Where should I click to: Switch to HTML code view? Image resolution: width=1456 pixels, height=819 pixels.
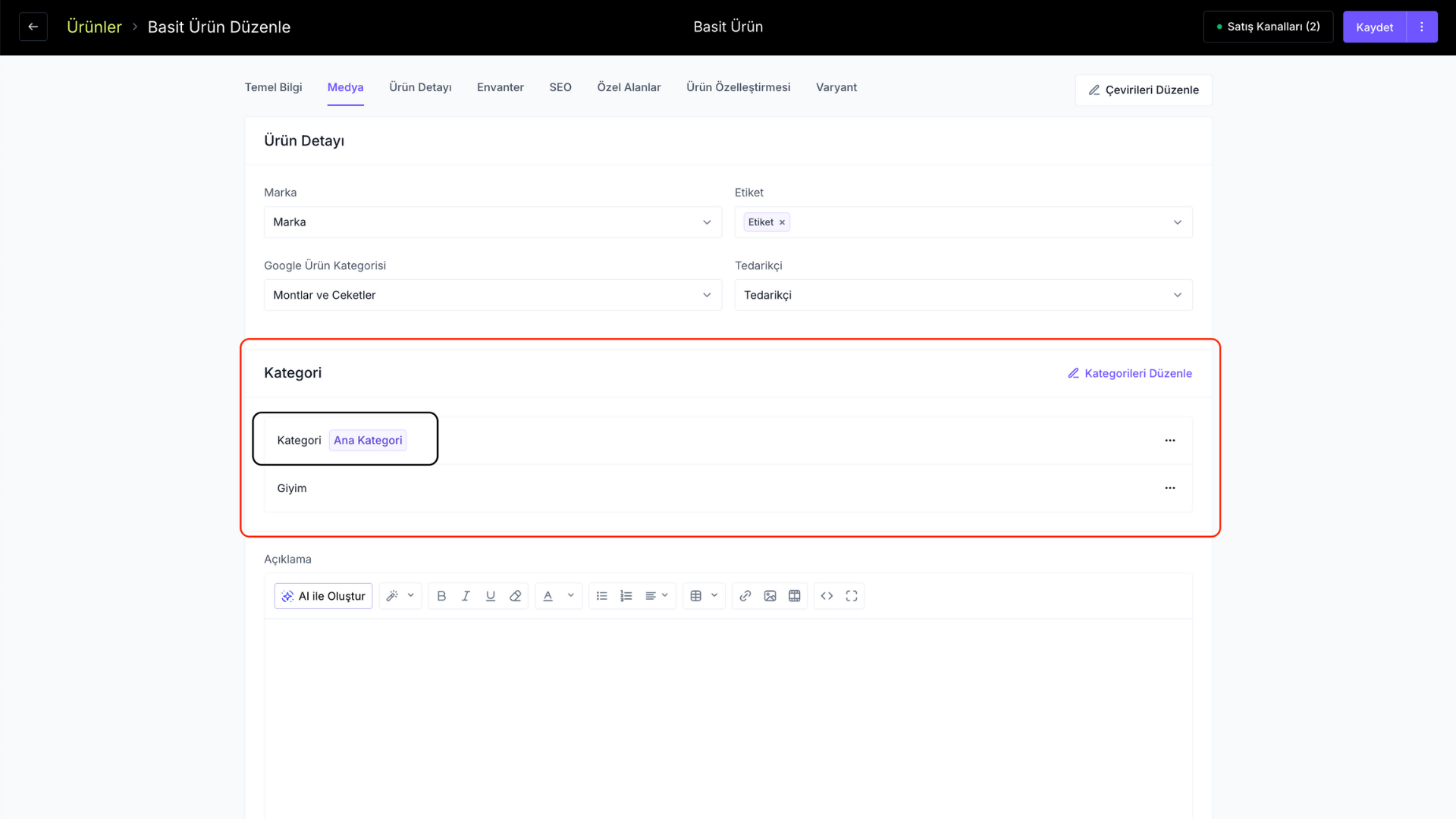[827, 596]
